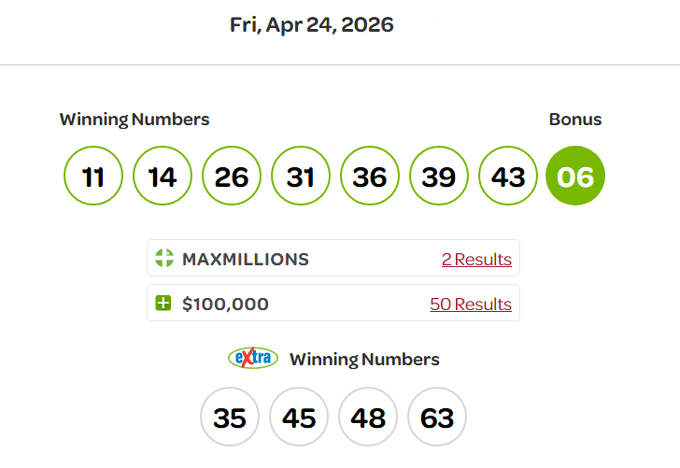Image resolution: width=680 pixels, height=468 pixels.
Task: Click Extra number ball 35
Action: [x=230, y=417]
